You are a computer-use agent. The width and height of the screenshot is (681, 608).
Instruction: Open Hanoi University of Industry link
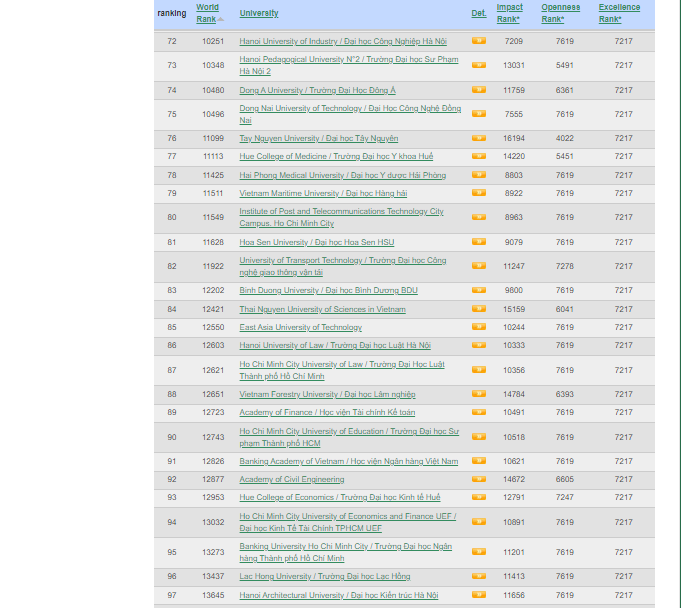click(343, 41)
